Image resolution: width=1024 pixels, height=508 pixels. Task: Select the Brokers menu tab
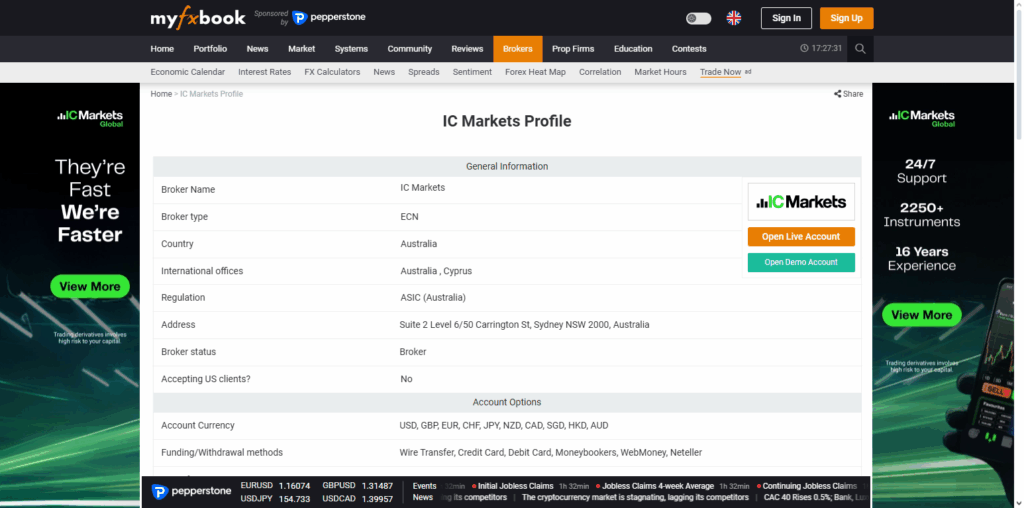point(518,49)
